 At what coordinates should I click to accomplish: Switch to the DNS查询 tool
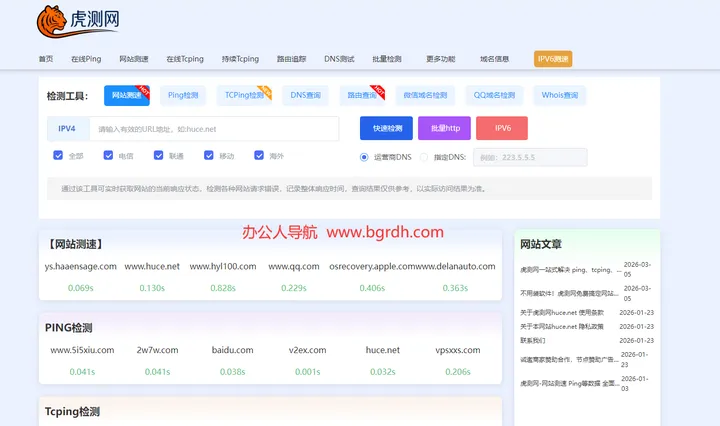pyautogui.click(x=305, y=95)
